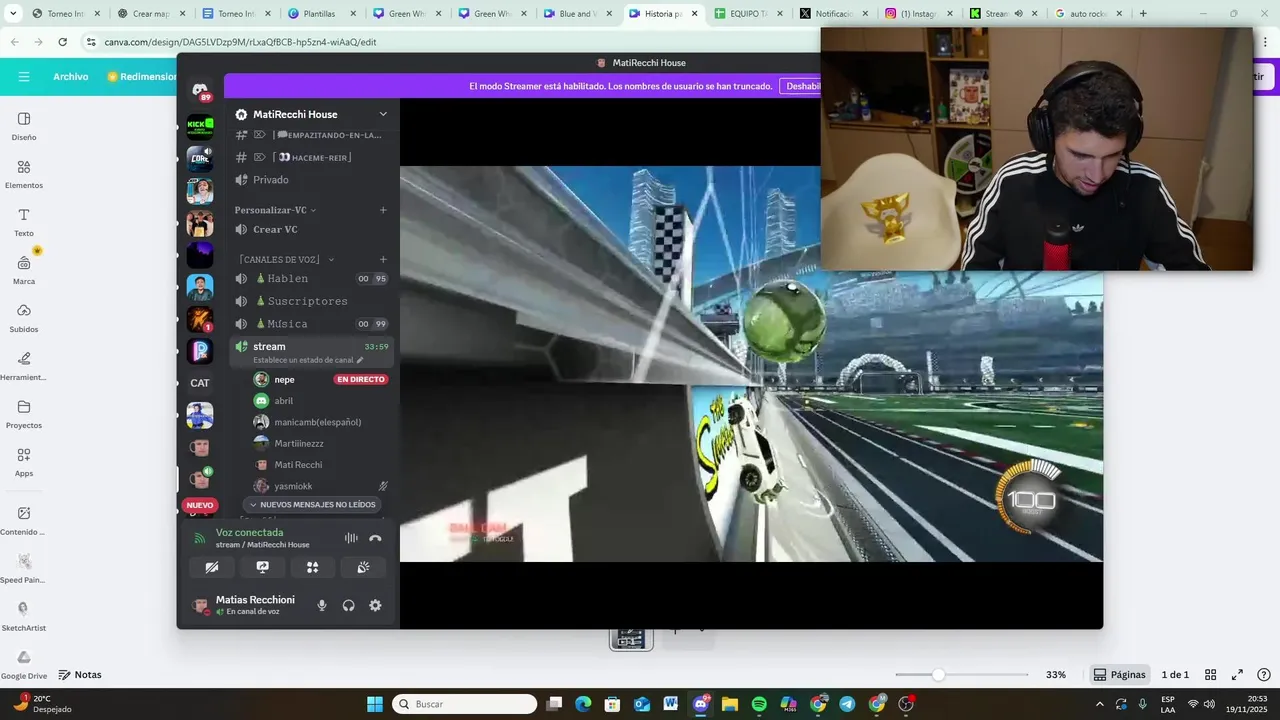Select the CAT server in Discord
1280x720 pixels.
[x=200, y=383]
